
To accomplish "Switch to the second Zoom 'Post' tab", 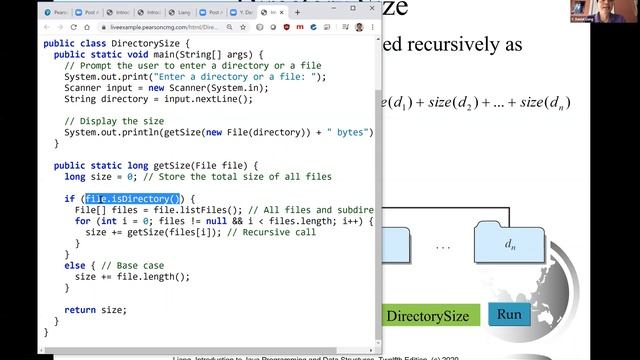I will [211, 13].
